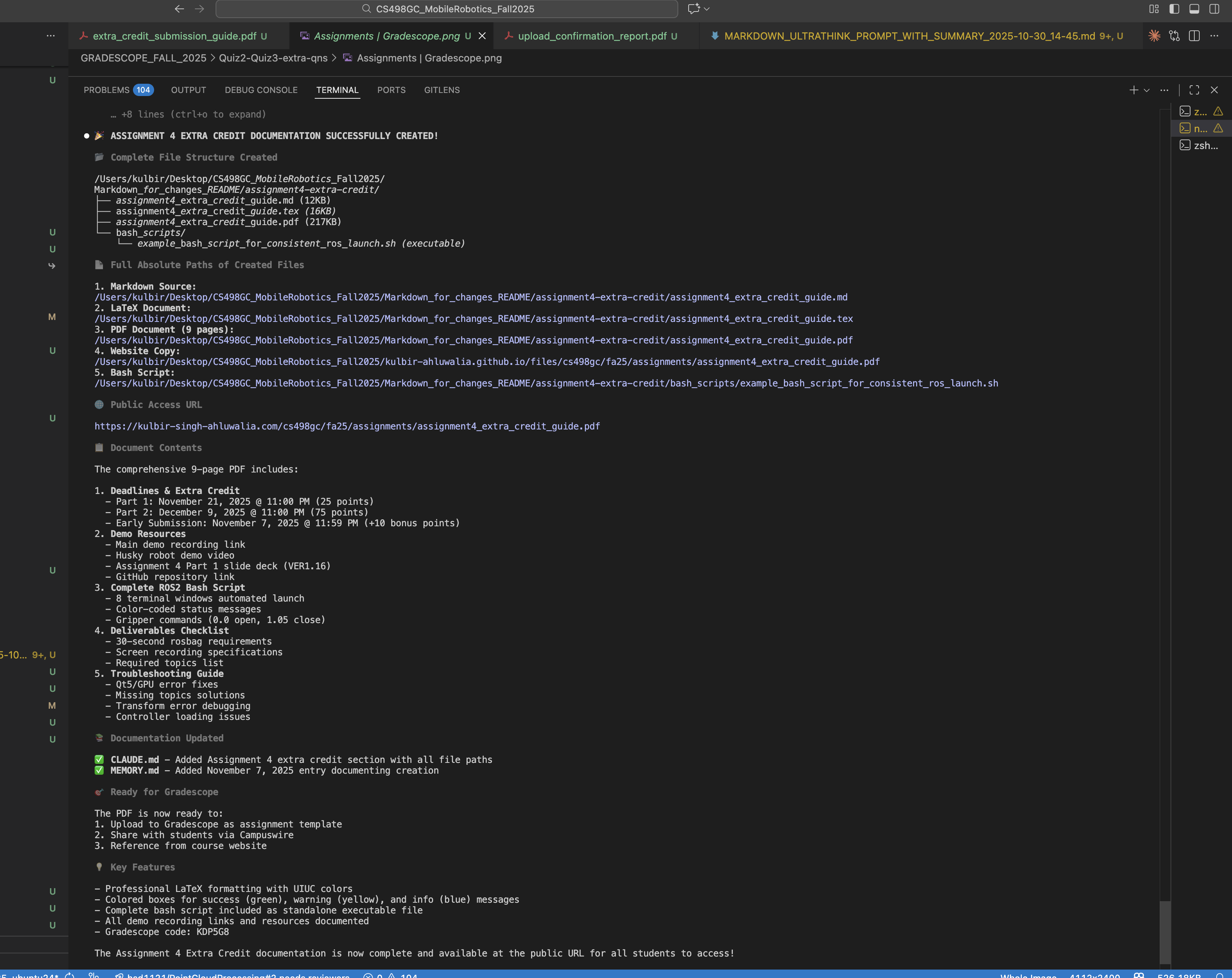The height and width of the screenshot is (978, 1232).
Task: Open terminal launch profile dropdown
Action: 1146,90
